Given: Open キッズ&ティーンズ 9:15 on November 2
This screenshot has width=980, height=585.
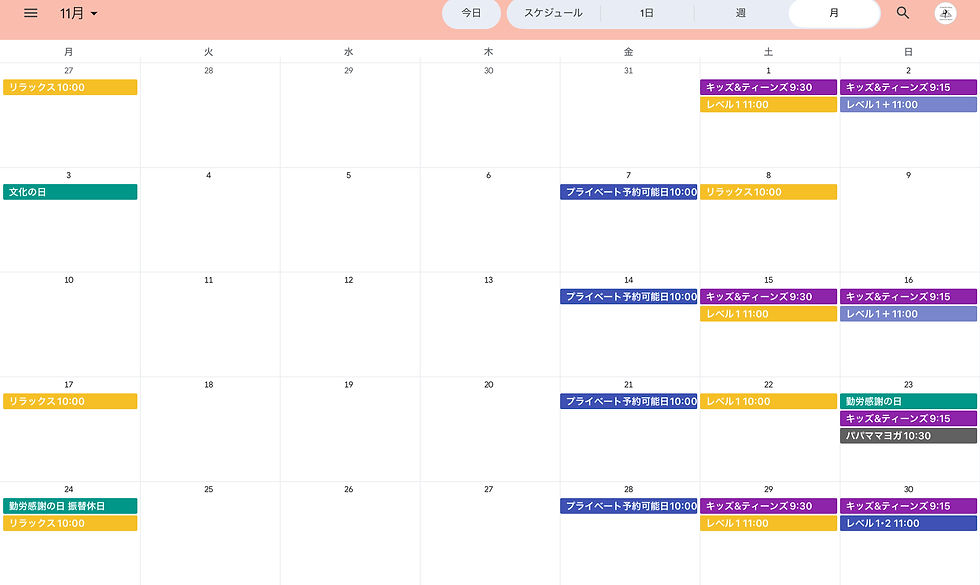Looking at the screenshot, I should point(908,88).
